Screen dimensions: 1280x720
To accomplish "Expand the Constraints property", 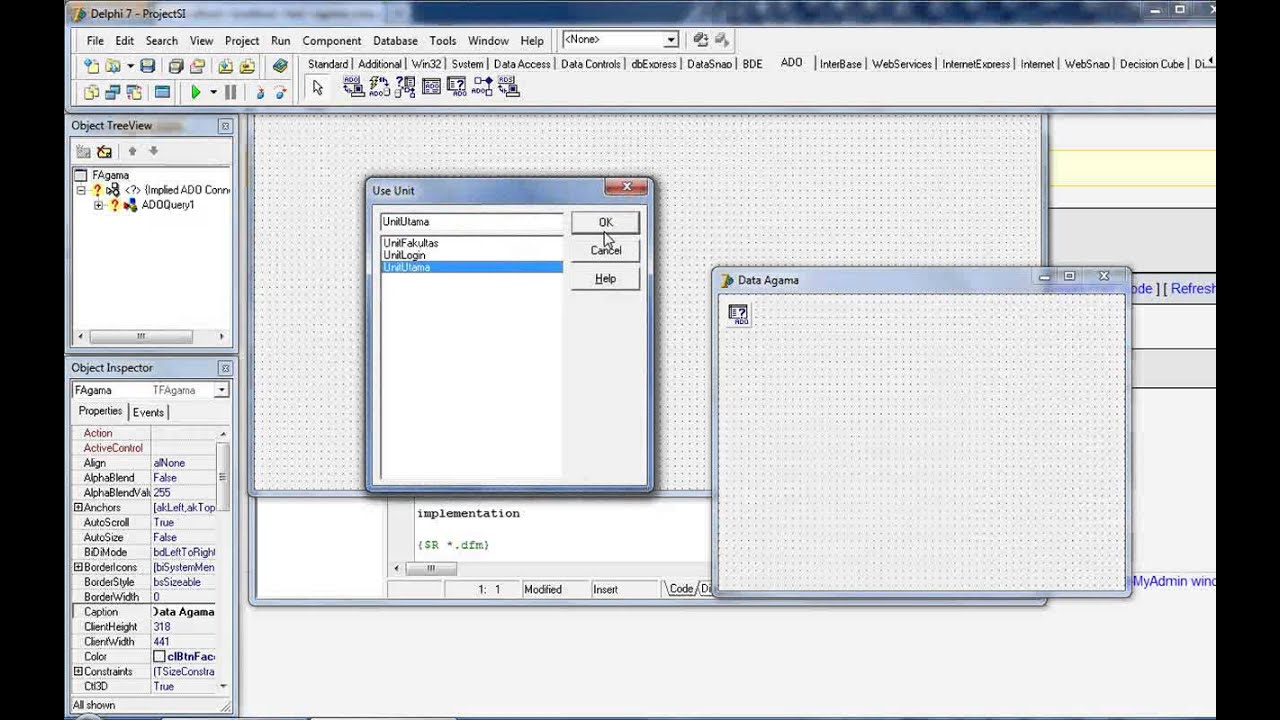I will pyautogui.click(x=78, y=672).
